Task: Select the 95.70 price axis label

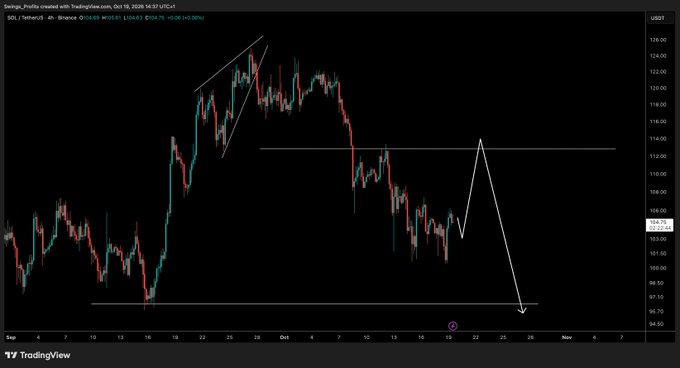Action: pyautogui.click(x=657, y=311)
